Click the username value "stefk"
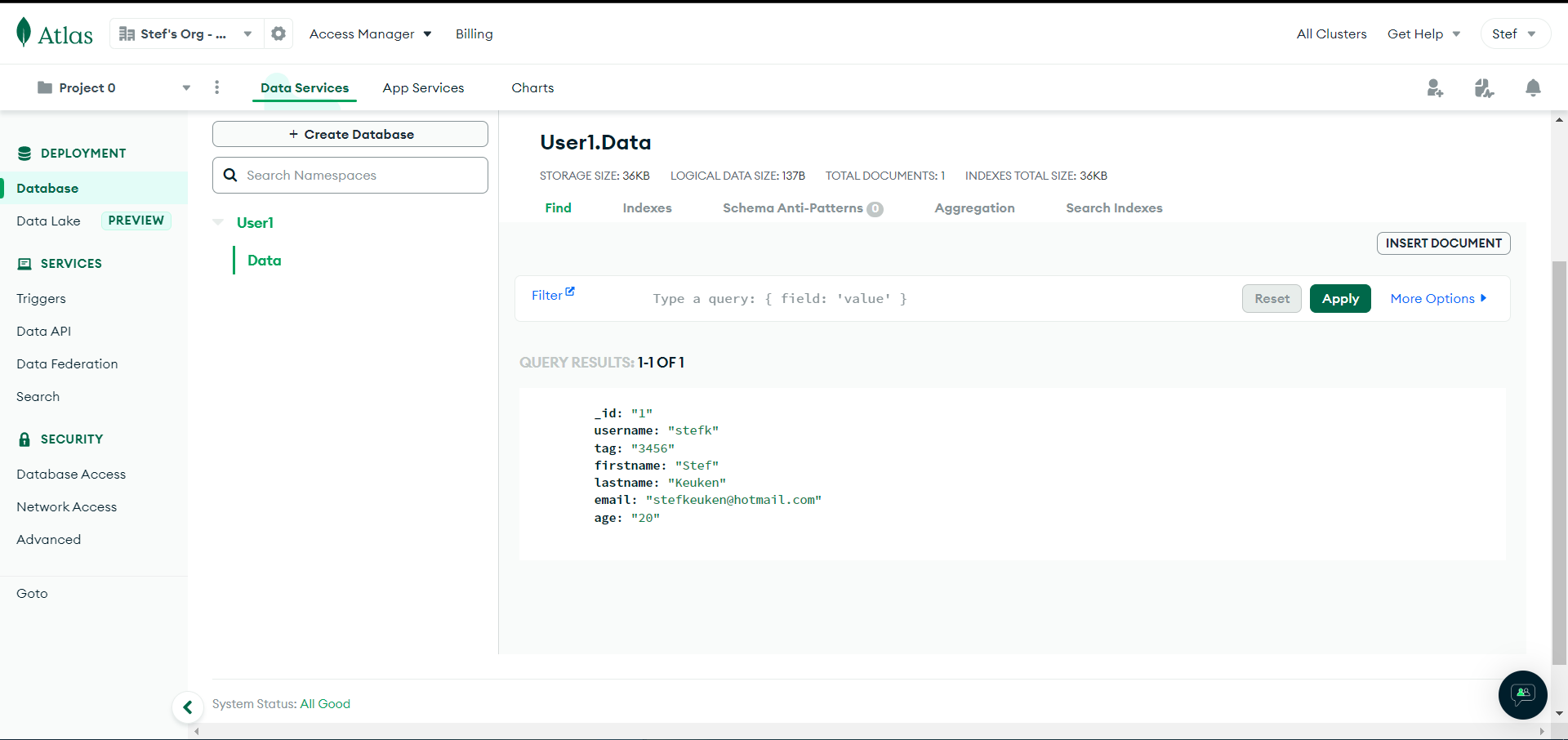The image size is (1568, 740). (x=693, y=430)
